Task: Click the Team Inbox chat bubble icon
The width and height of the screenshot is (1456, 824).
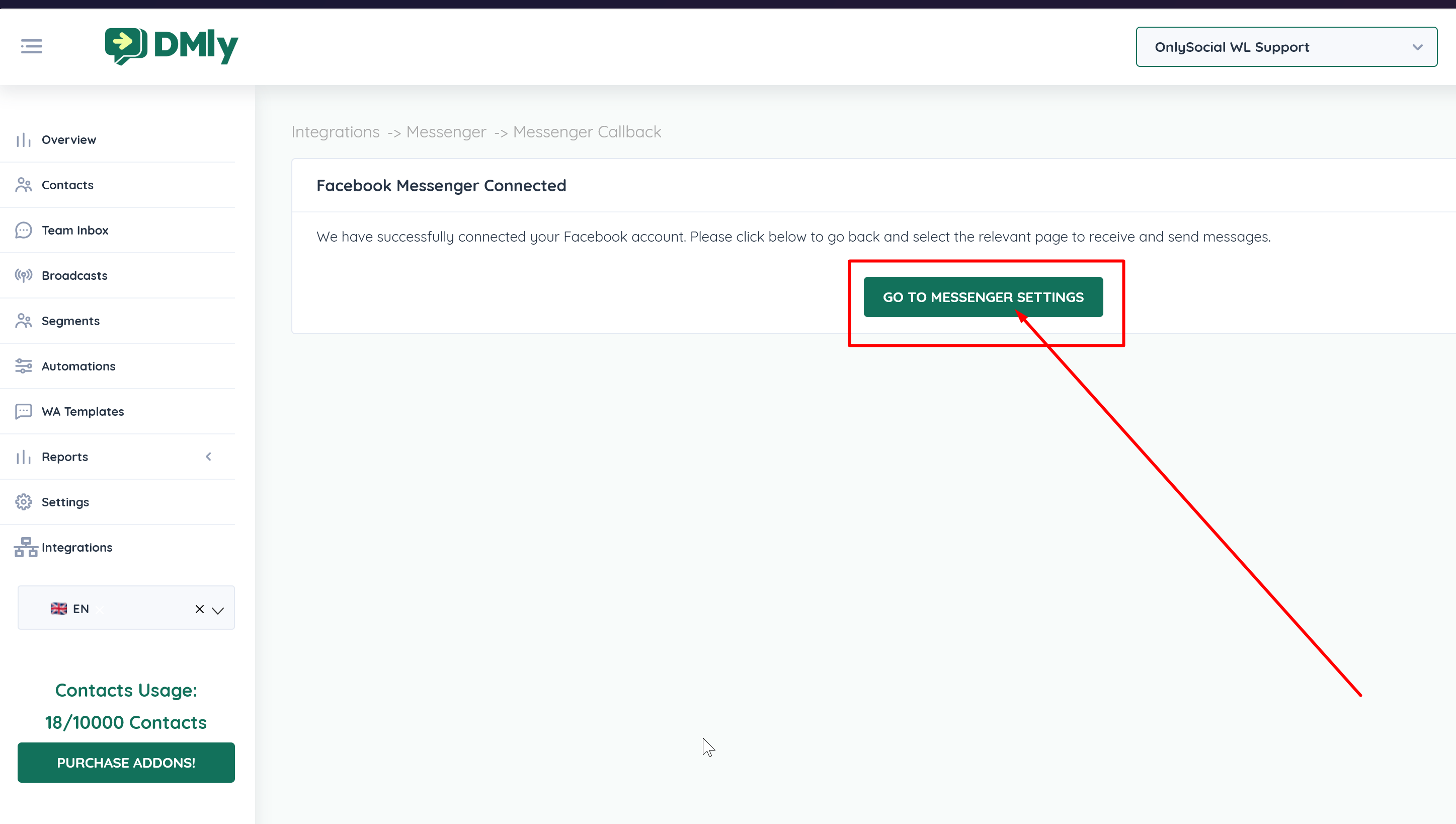Action: tap(23, 231)
